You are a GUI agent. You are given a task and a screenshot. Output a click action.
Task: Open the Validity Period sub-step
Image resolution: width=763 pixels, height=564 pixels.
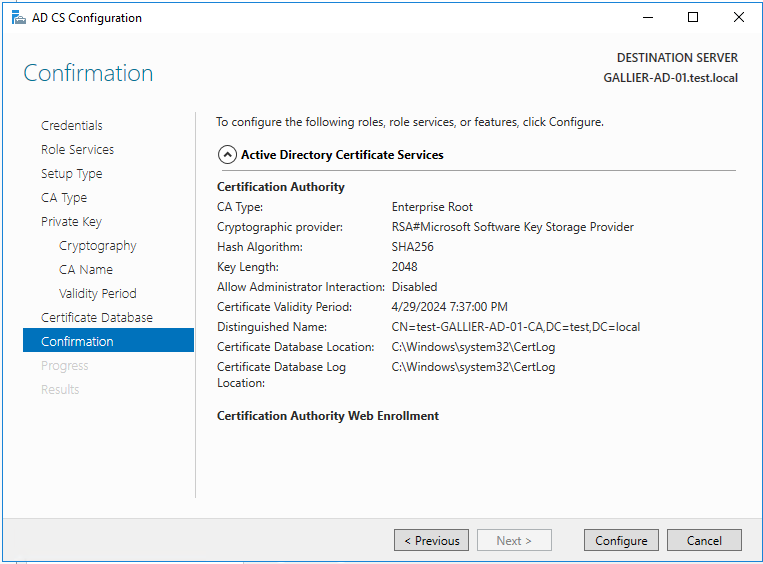coord(97,293)
